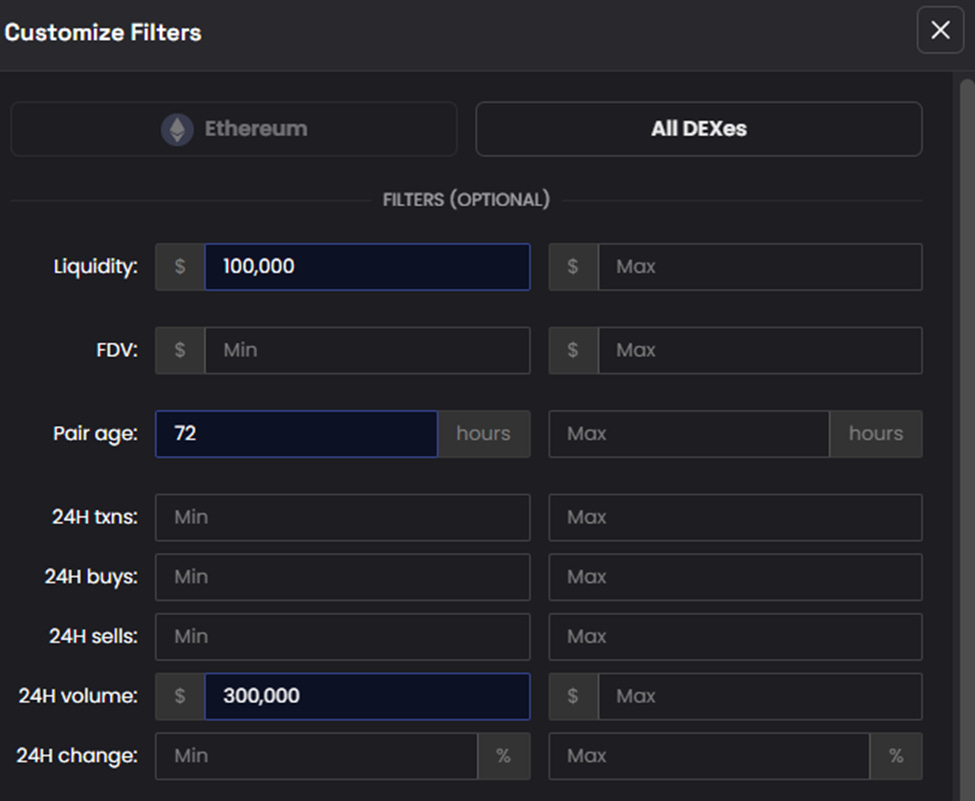Click the 24H sells Max field

736,637
